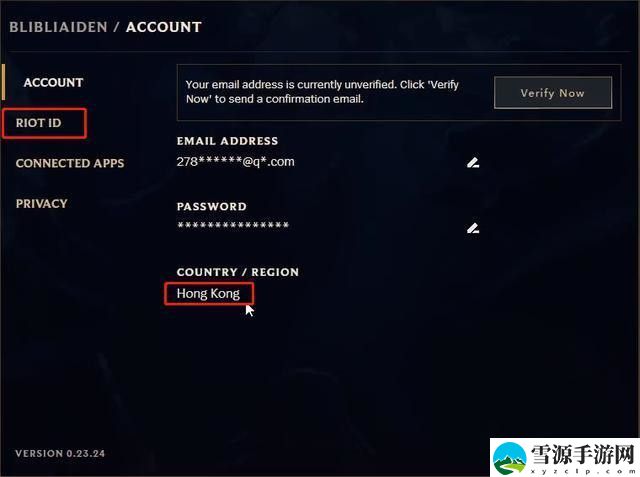Image resolution: width=640 pixels, height=477 pixels.
Task: Click the unverified email notice text
Action: [x=322, y=92]
